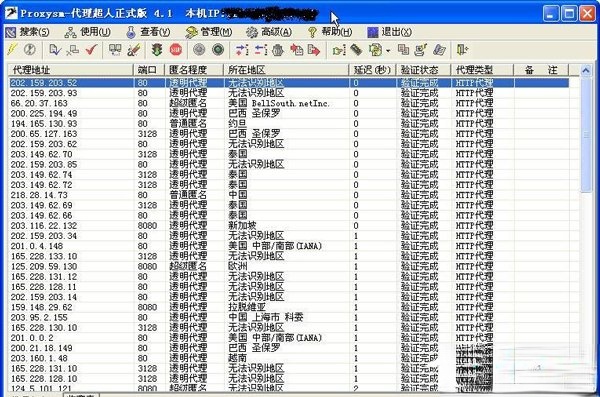Select proxy row 202.159.203.52
600x397 pixels.
pyautogui.click(x=289, y=83)
